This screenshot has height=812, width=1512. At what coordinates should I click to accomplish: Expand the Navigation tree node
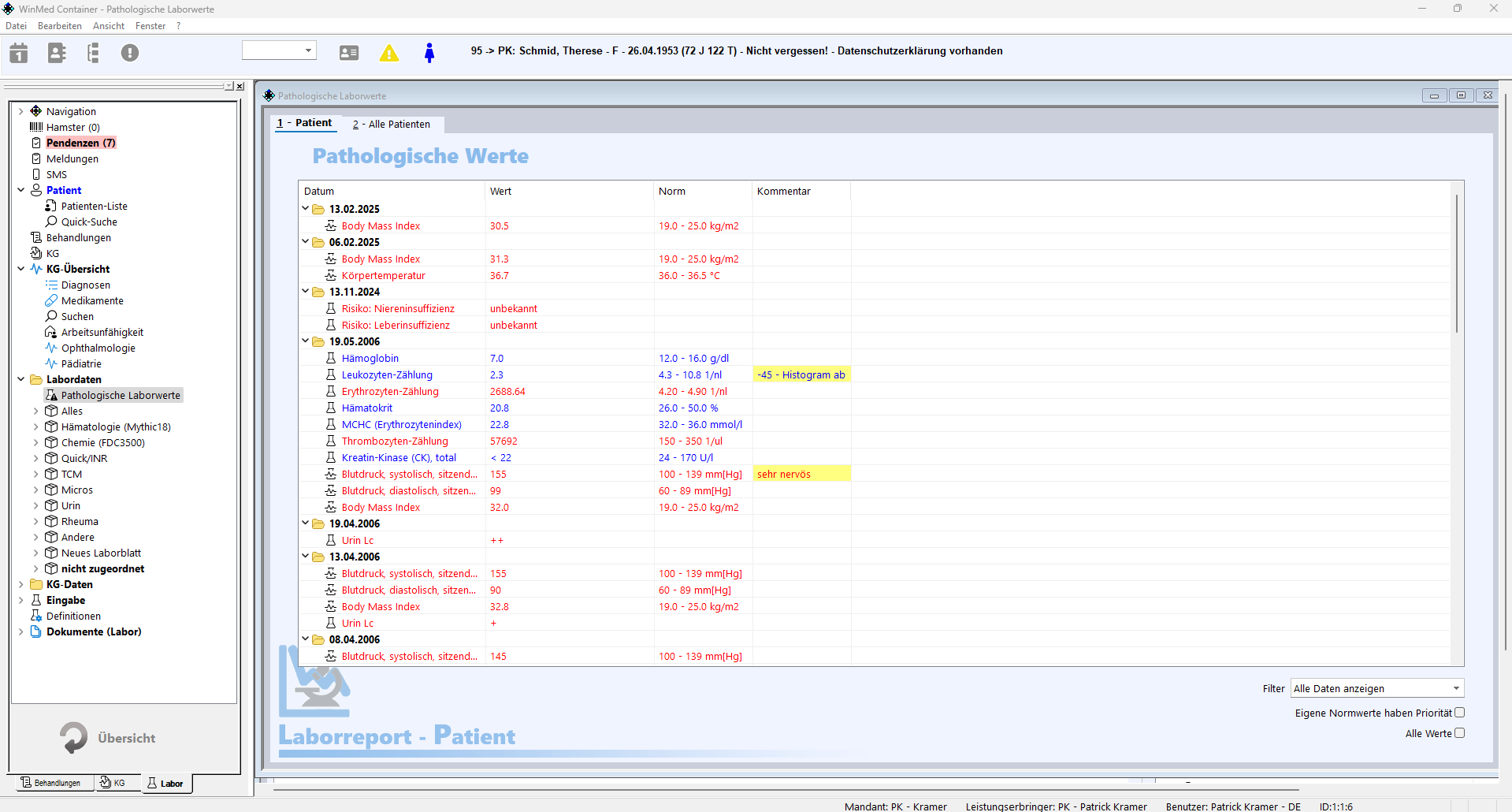[x=21, y=111]
